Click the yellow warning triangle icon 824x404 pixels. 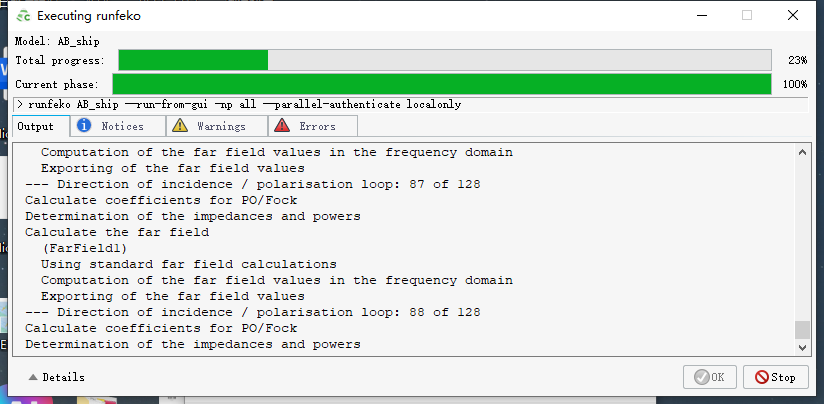click(x=180, y=126)
